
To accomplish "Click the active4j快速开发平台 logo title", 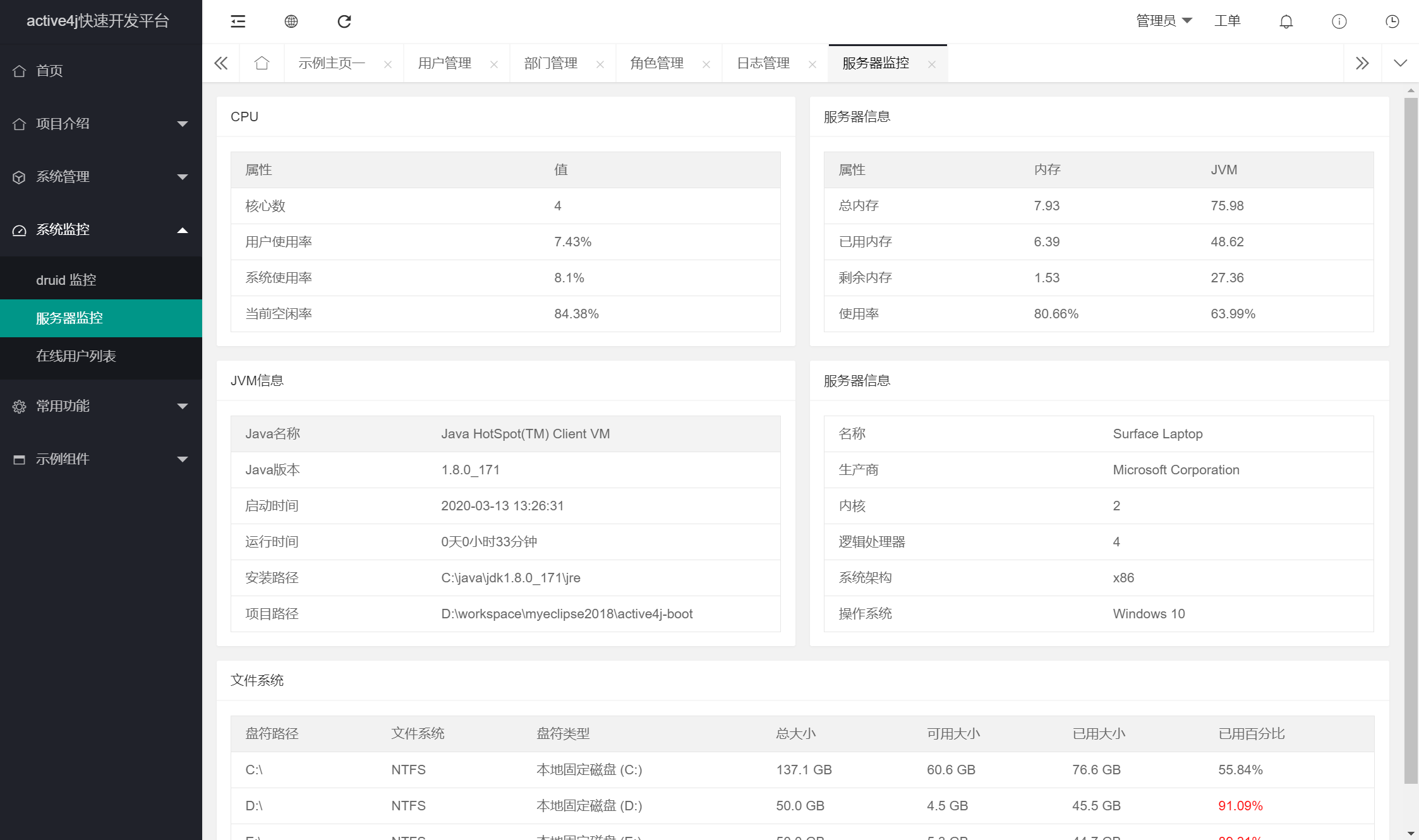I will [x=98, y=21].
